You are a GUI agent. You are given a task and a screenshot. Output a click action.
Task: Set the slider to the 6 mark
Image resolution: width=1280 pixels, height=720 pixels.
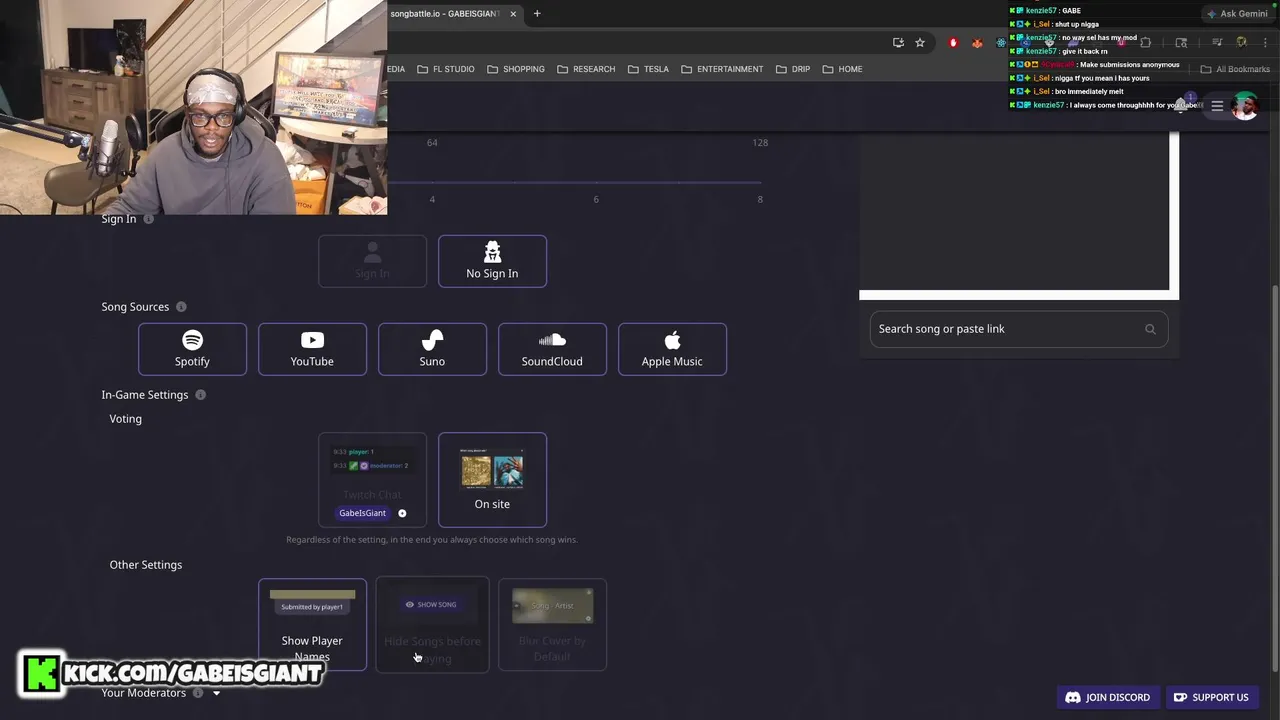click(596, 183)
